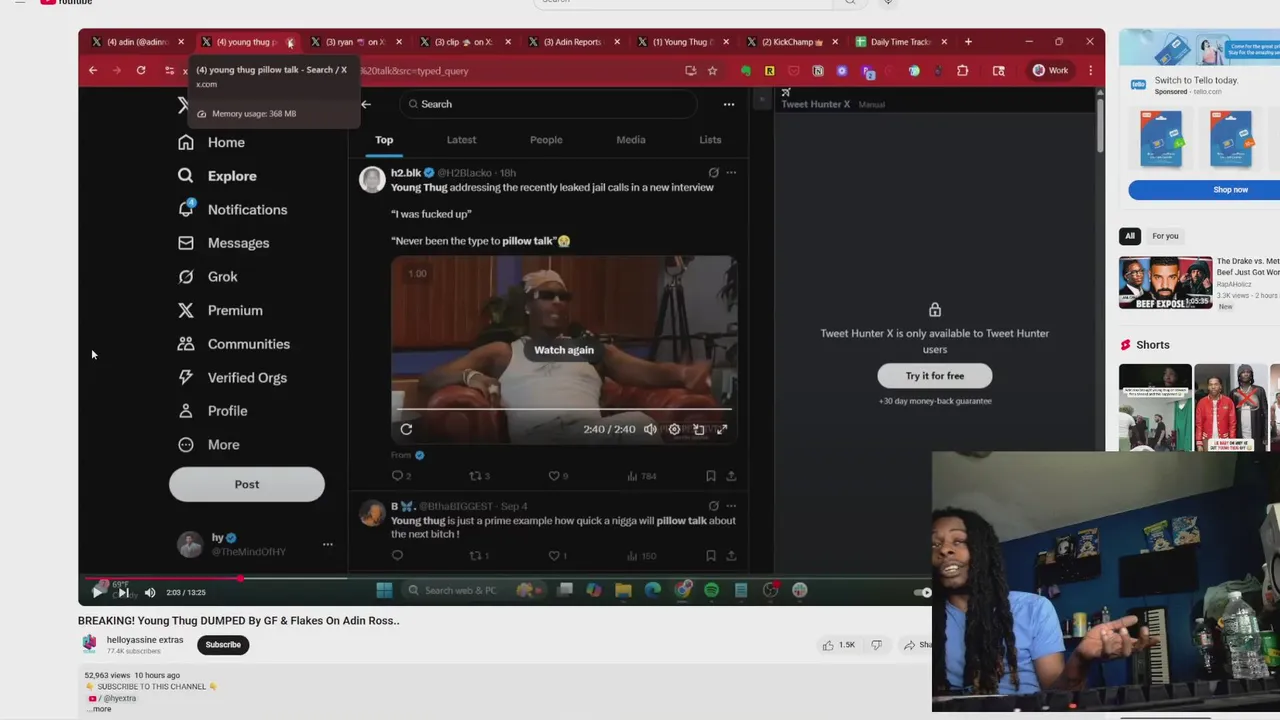Select the For you filter chip

tap(1165, 236)
